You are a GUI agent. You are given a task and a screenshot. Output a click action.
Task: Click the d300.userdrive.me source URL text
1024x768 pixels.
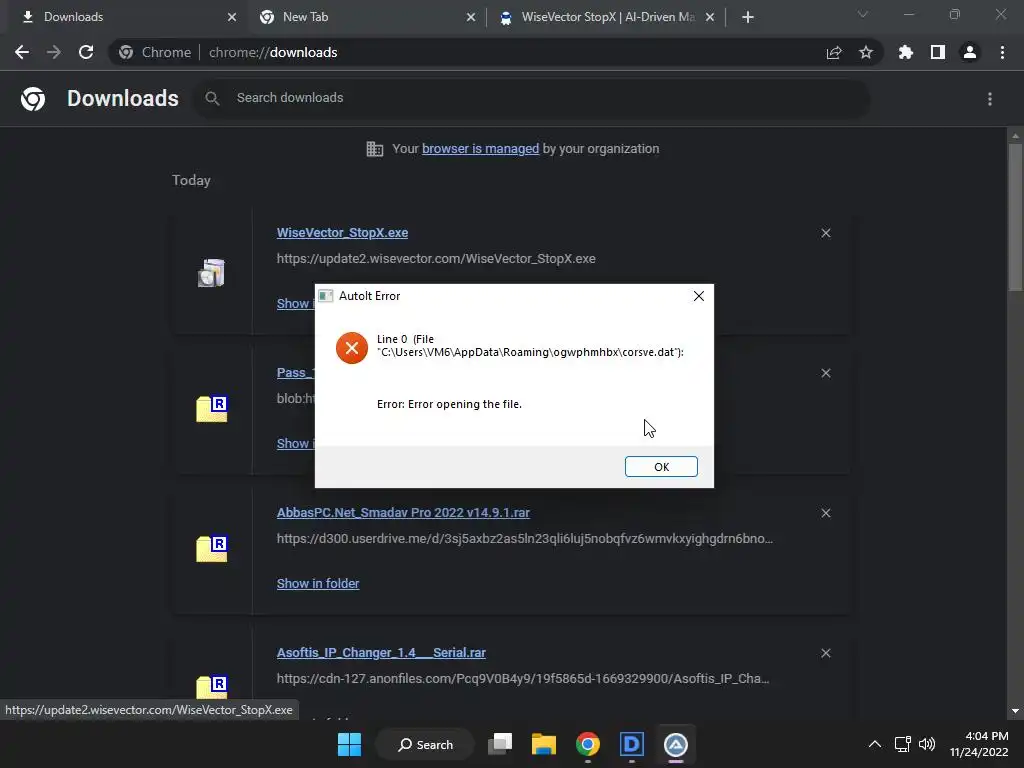524,539
